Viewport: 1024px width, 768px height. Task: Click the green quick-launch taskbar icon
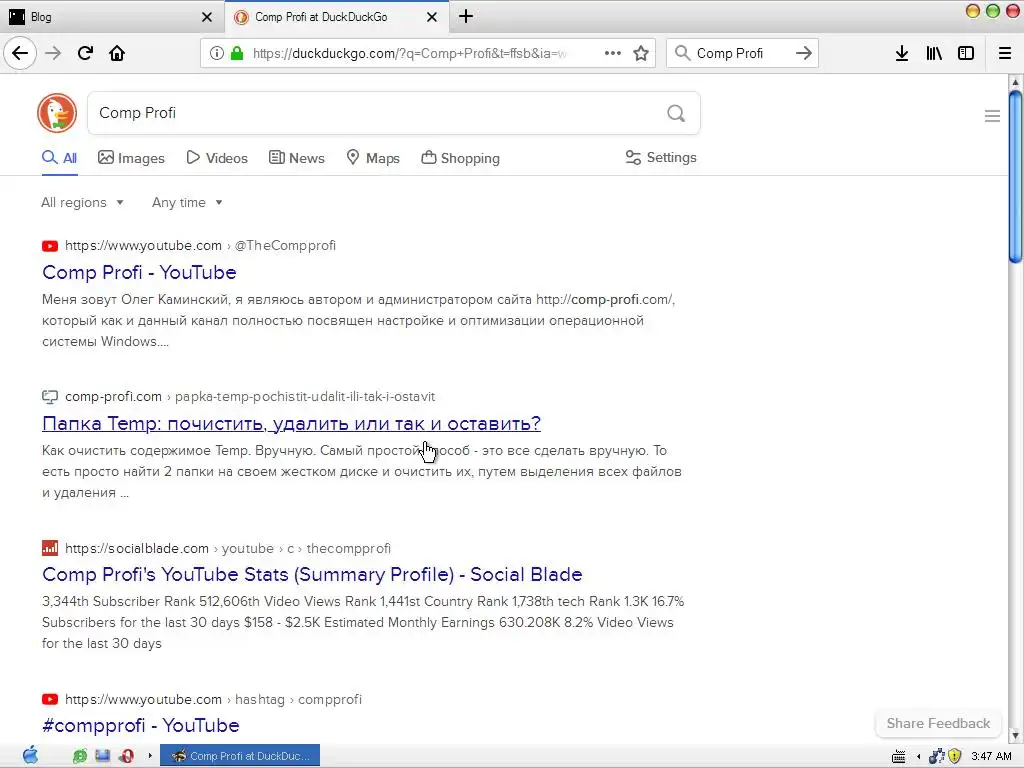80,756
